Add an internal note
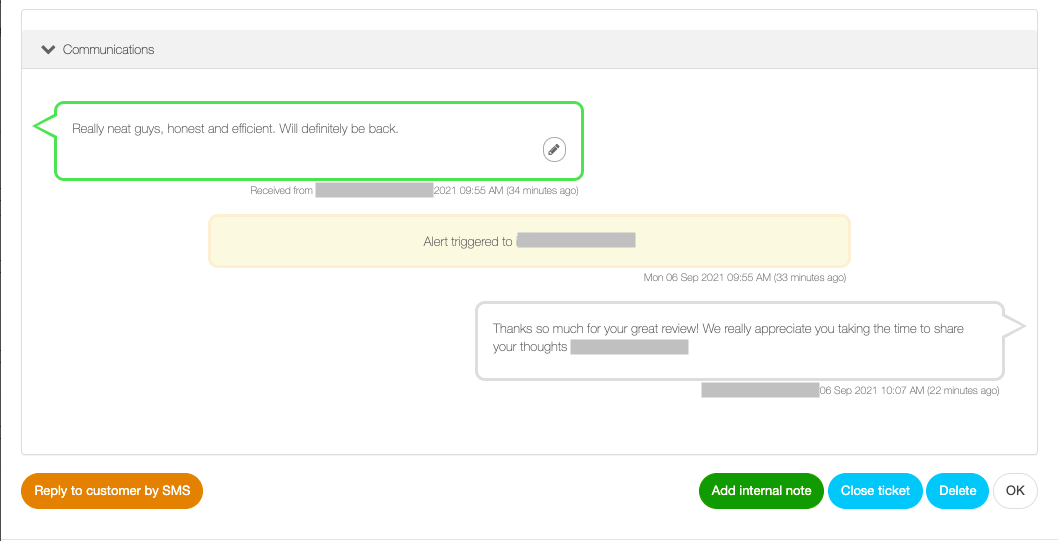 [761, 490]
